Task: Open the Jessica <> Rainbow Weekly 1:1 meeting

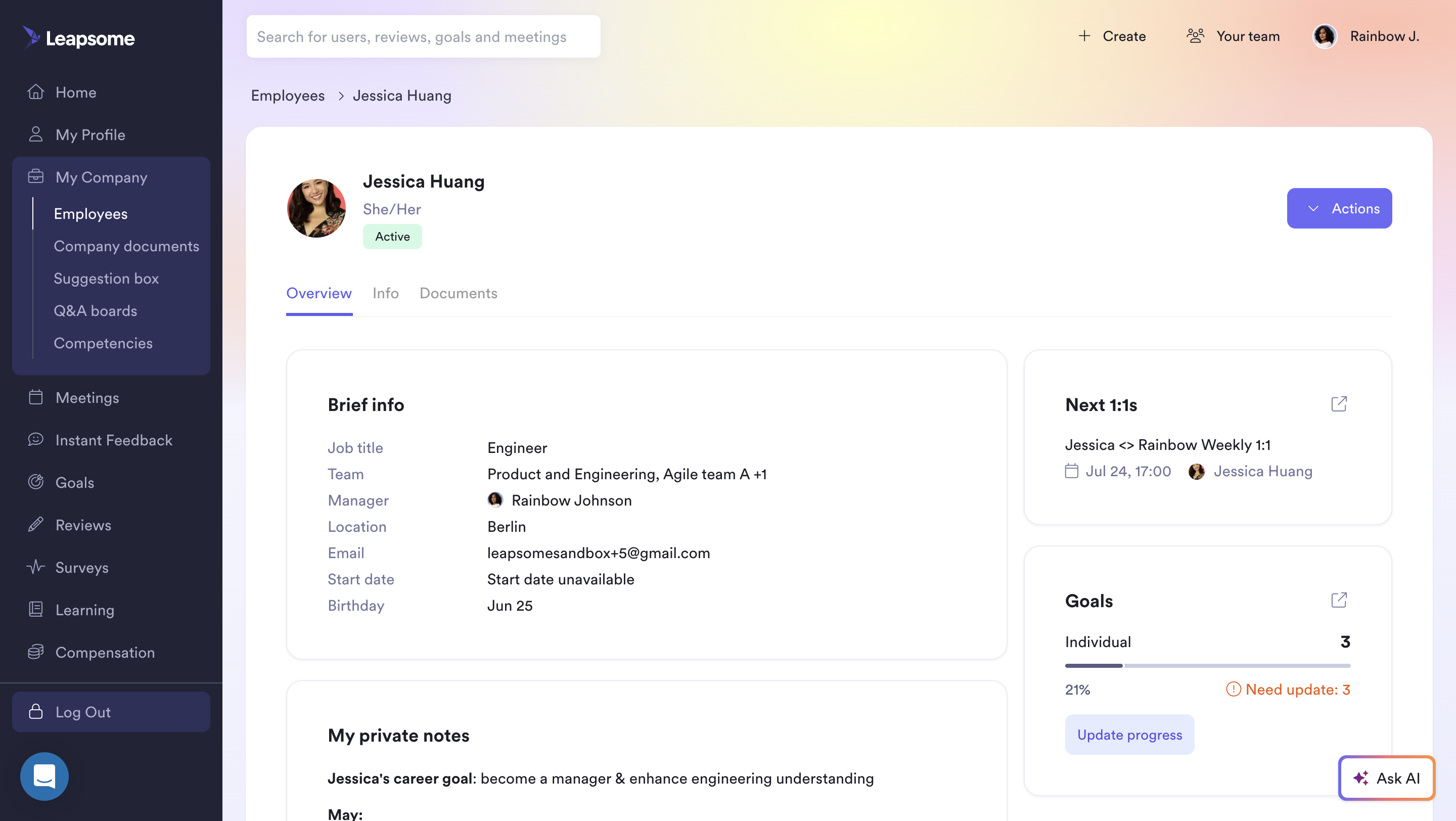Action: coord(1168,445)
